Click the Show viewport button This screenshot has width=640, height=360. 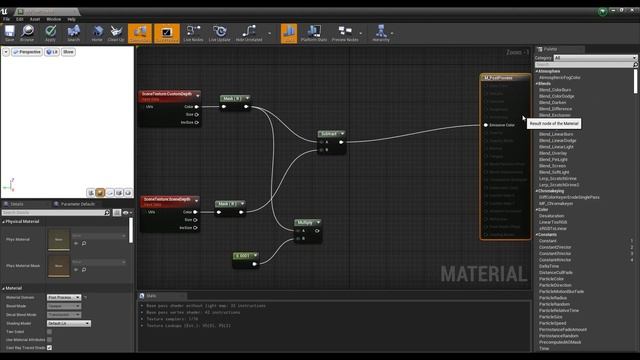pos(68,52)
